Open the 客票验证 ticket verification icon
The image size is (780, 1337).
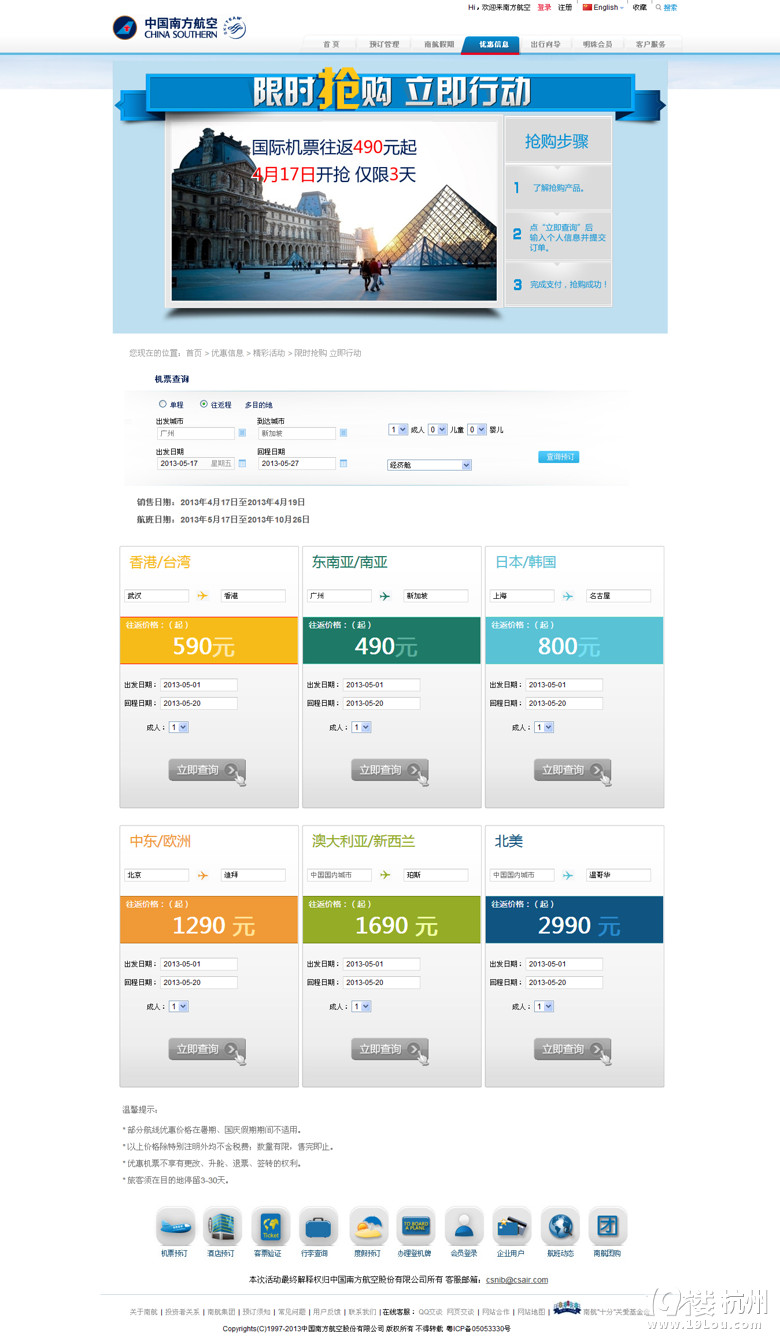[270, 1226]
